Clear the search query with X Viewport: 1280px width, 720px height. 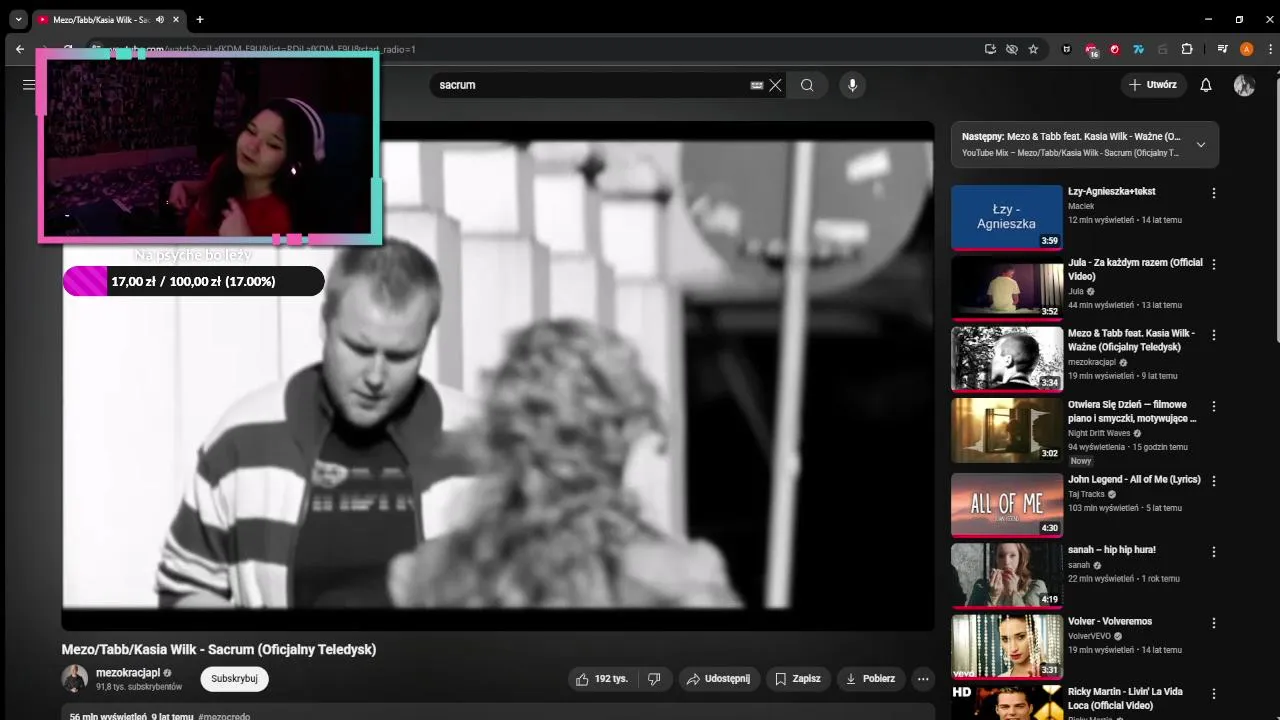point(775,85)
